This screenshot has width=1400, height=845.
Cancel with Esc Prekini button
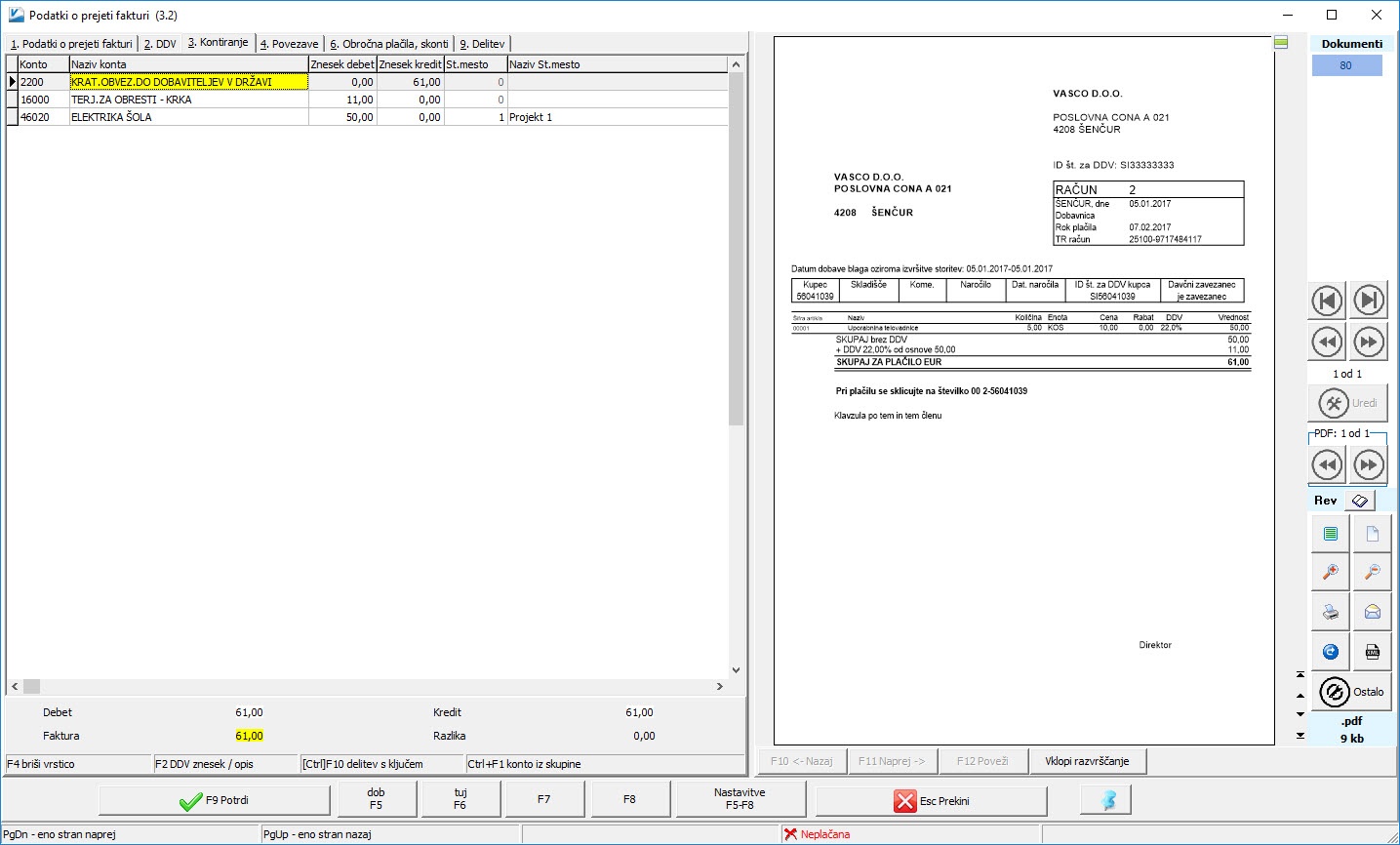932,800
